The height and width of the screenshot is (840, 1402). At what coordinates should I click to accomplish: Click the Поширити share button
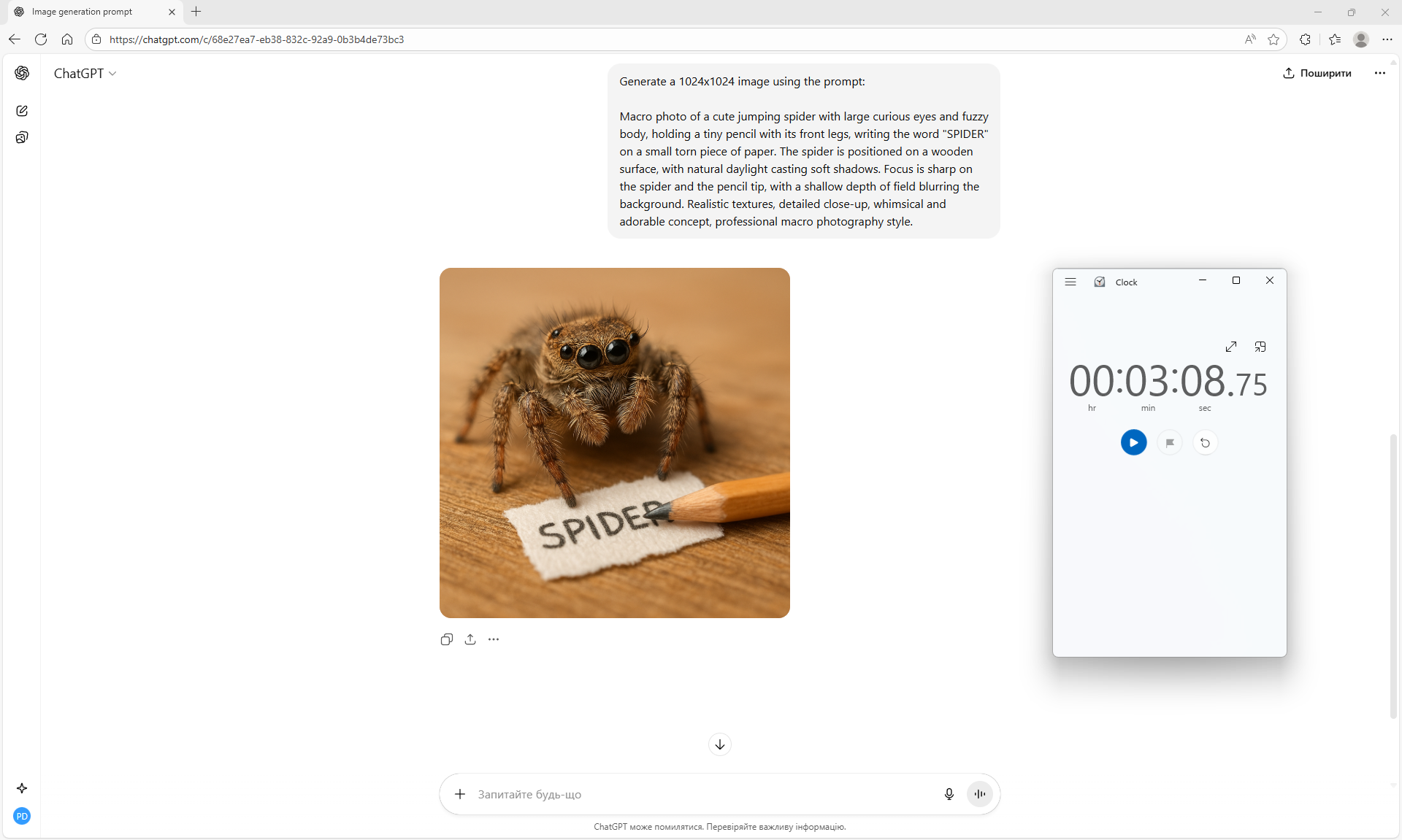click(x=1317, y=73)
